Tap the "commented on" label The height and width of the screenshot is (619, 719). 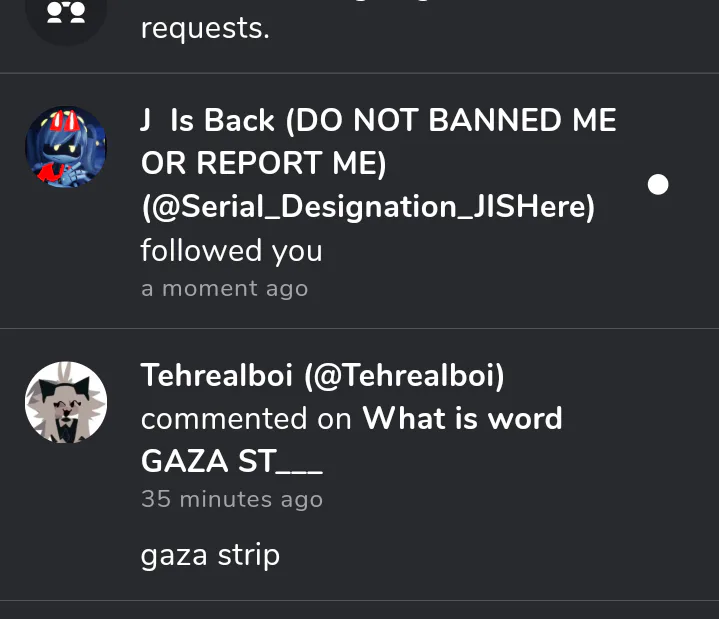click(x=246, y=419)
